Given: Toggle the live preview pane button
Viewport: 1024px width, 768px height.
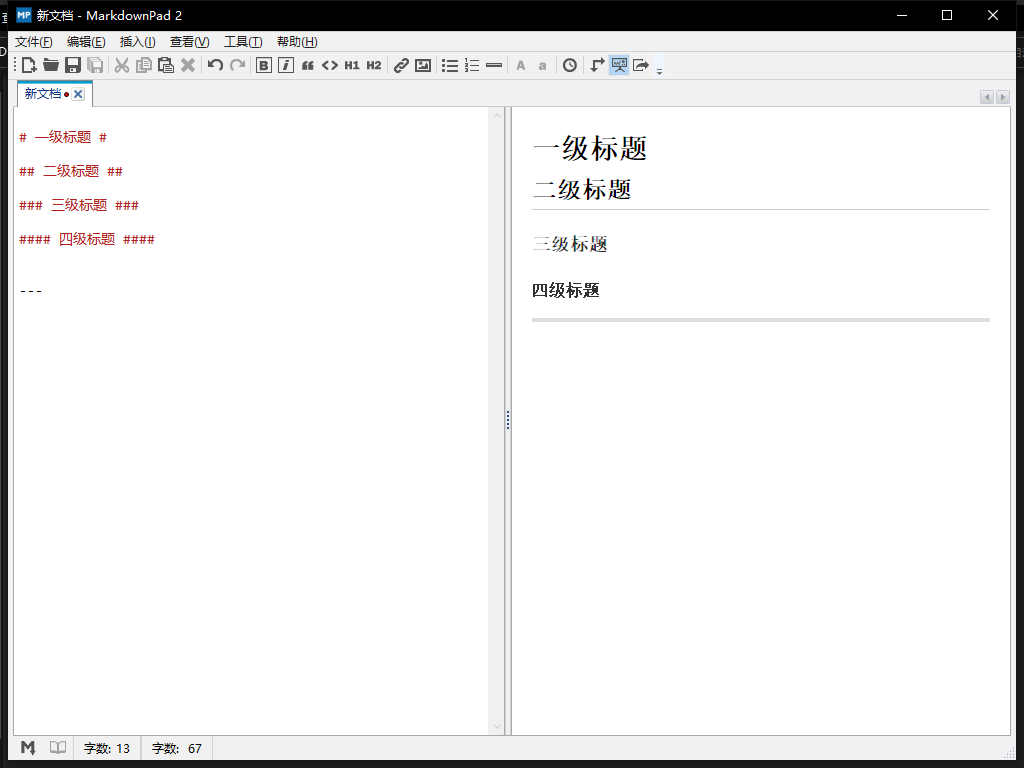Looking at the screenshot, I should tap(619, 66).
